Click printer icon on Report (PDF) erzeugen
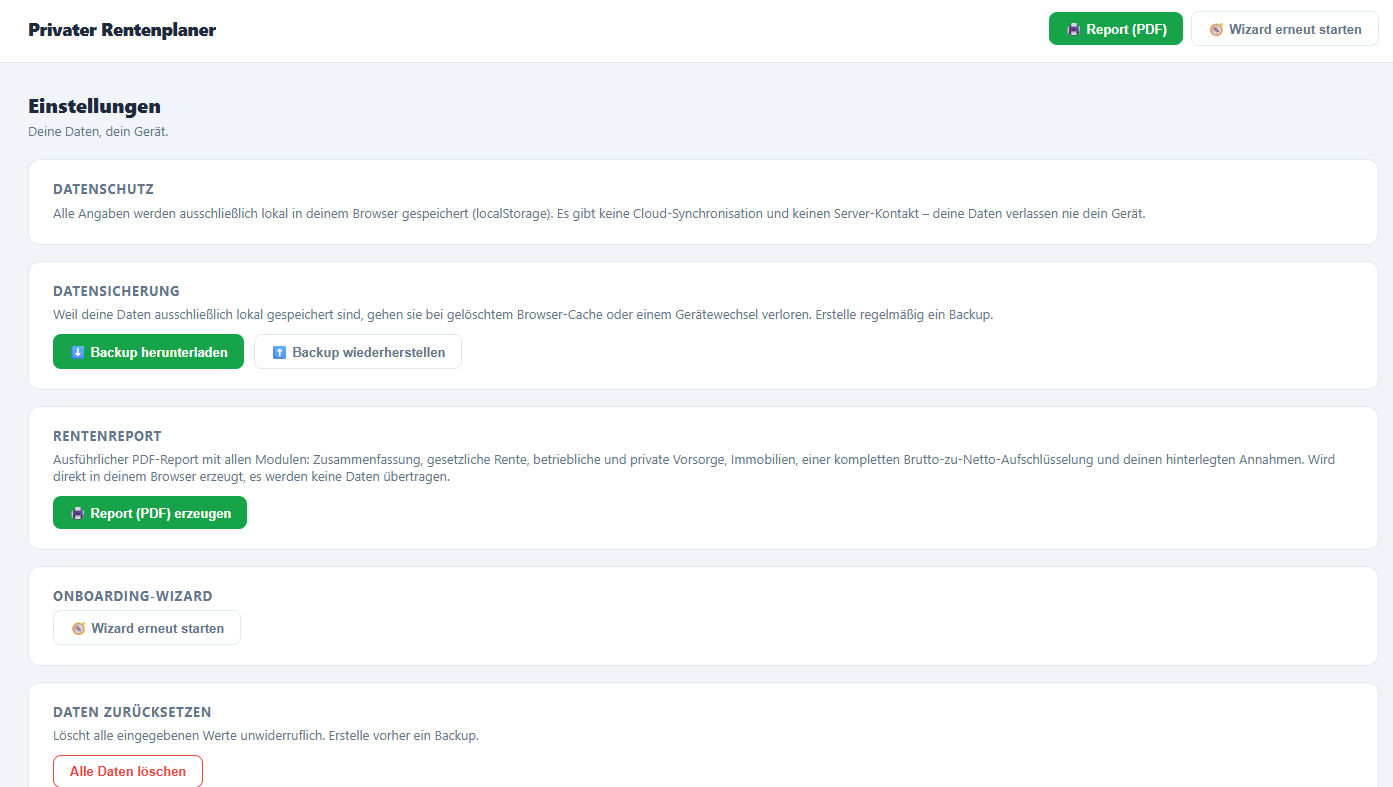Screen dimensions: 1393x787 click(78, 513)
